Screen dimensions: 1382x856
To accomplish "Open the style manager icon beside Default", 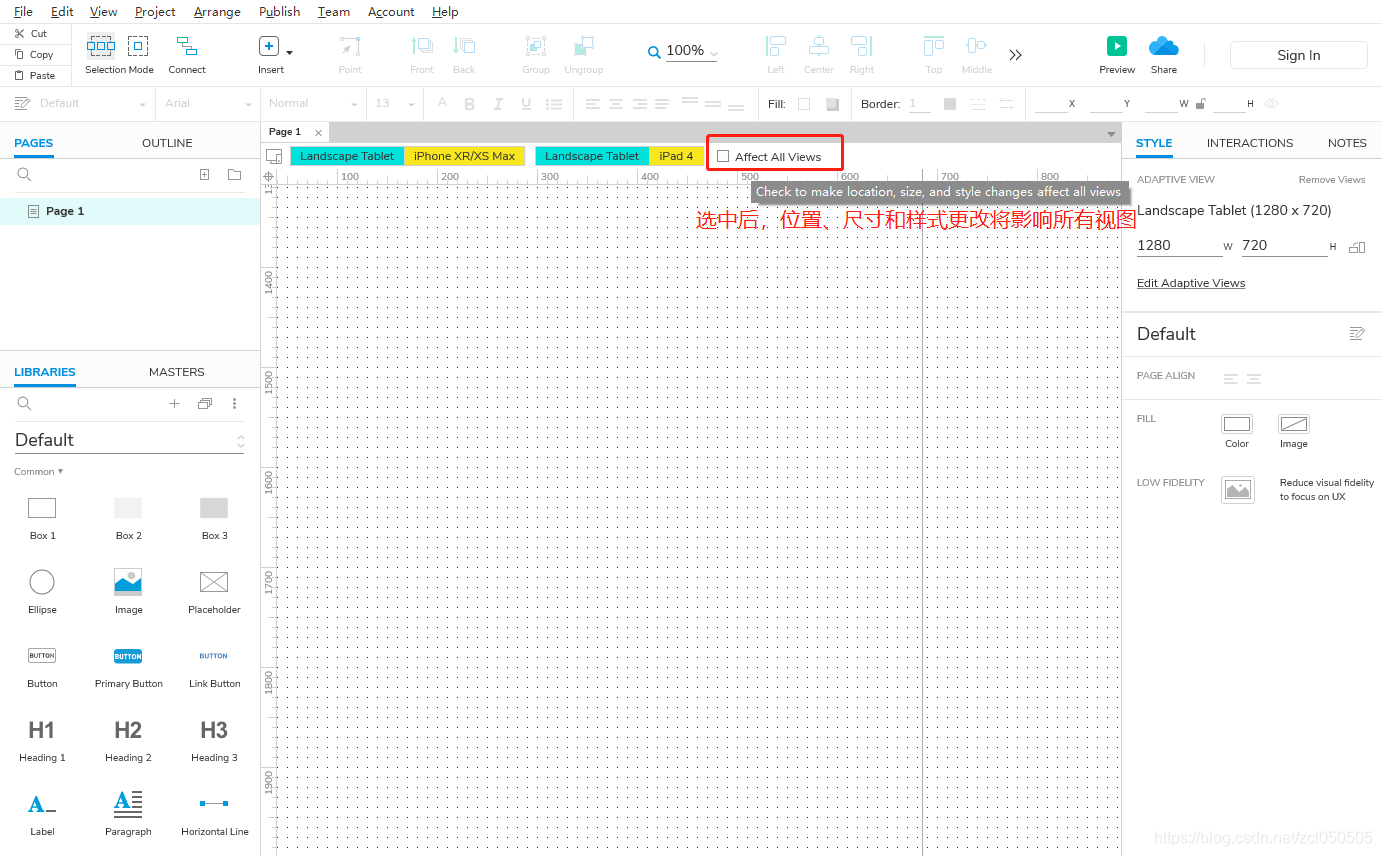I will point(1357,333).
